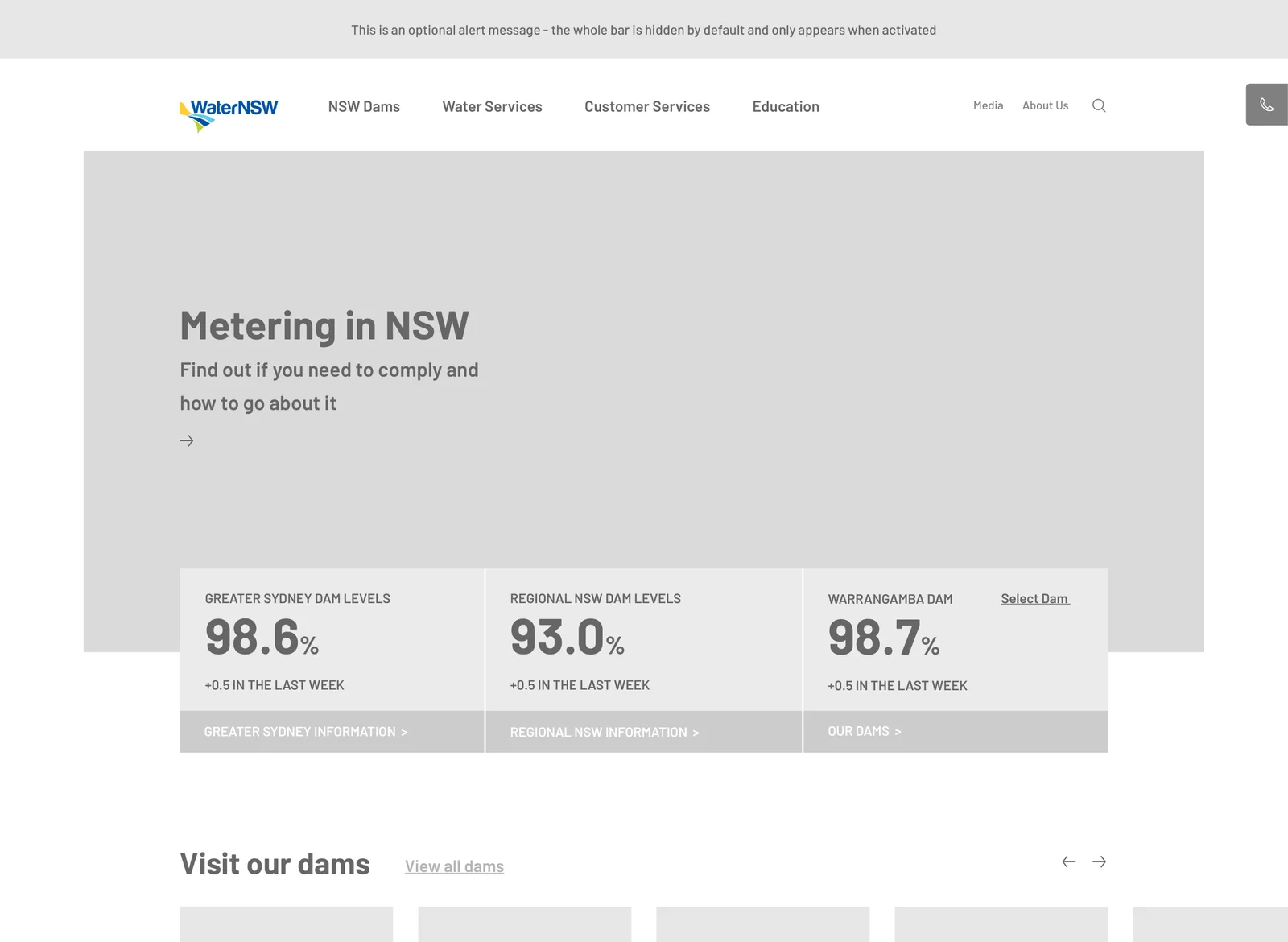Viewport: 1288px width, 942px height.
Task: Go to previous dam with left arrow
Action: click(x=1069, y=861)
